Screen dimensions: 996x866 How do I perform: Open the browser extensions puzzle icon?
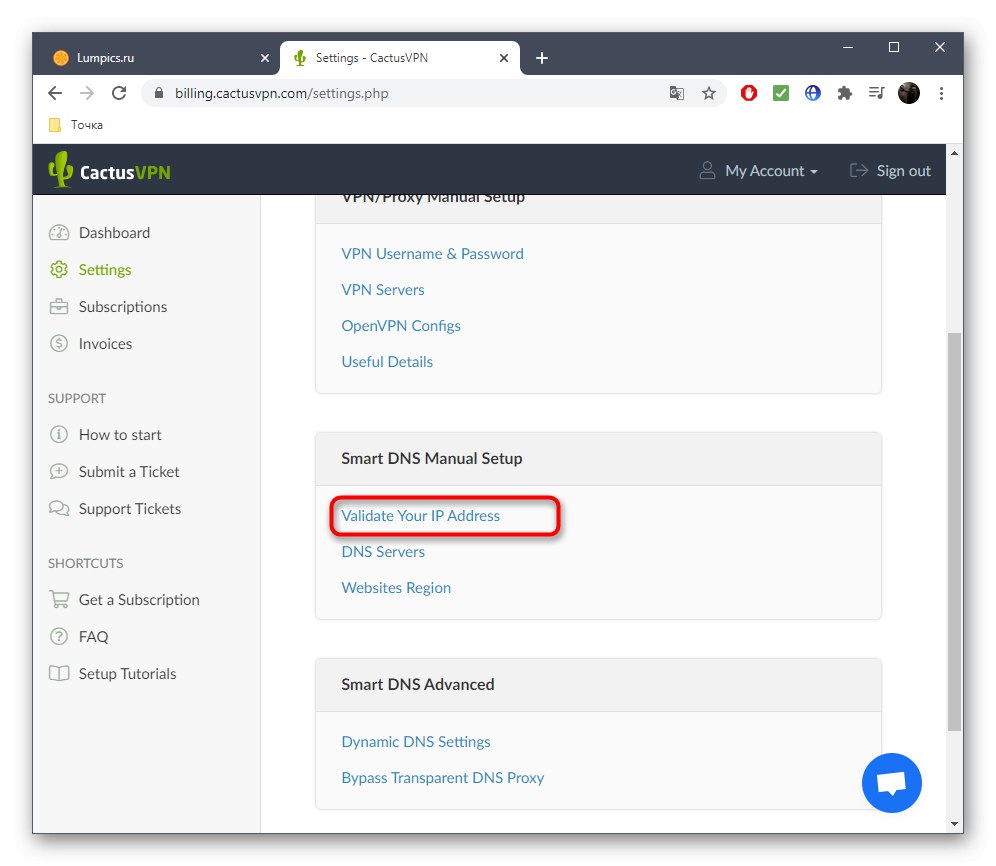coord(845,93)
